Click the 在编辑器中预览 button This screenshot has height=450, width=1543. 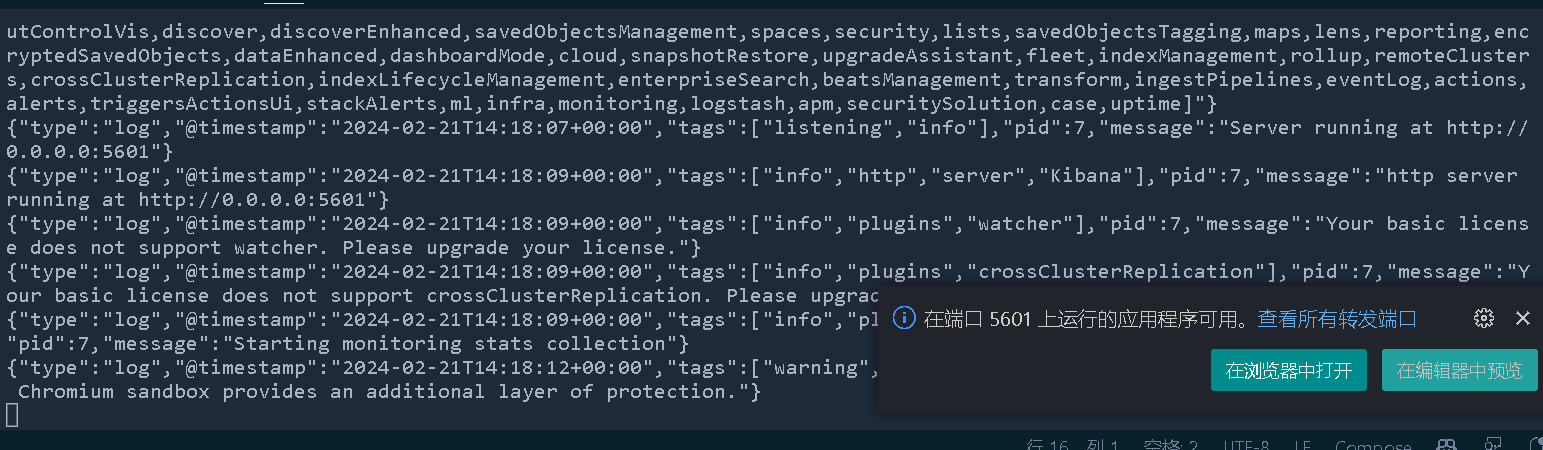1459,370
